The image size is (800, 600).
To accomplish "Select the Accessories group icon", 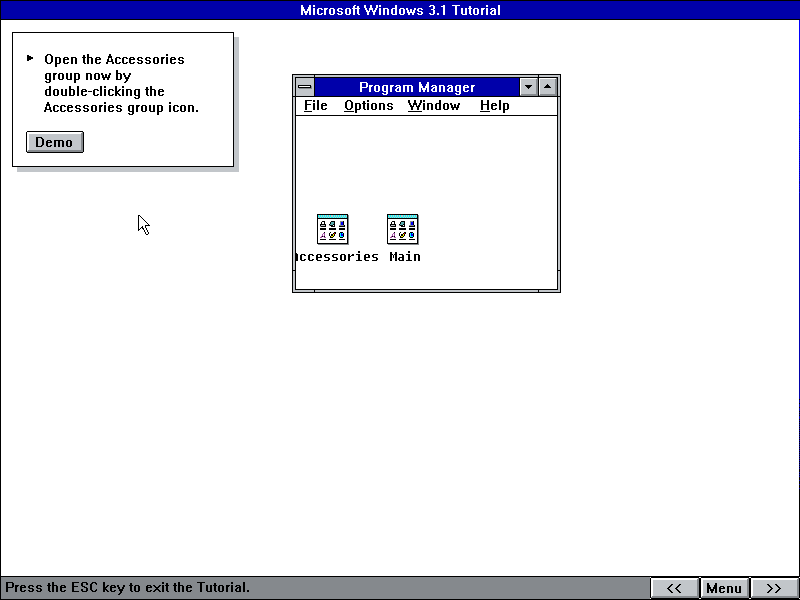I will 333,229.
